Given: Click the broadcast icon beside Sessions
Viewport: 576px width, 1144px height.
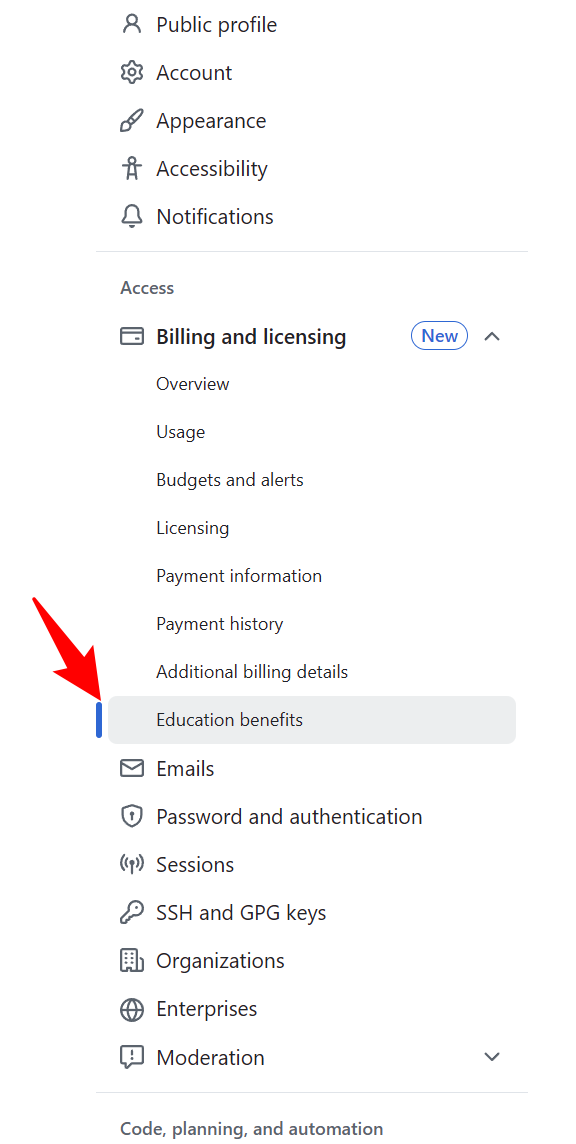Looking at the screenshot, I should click(132, 864).
